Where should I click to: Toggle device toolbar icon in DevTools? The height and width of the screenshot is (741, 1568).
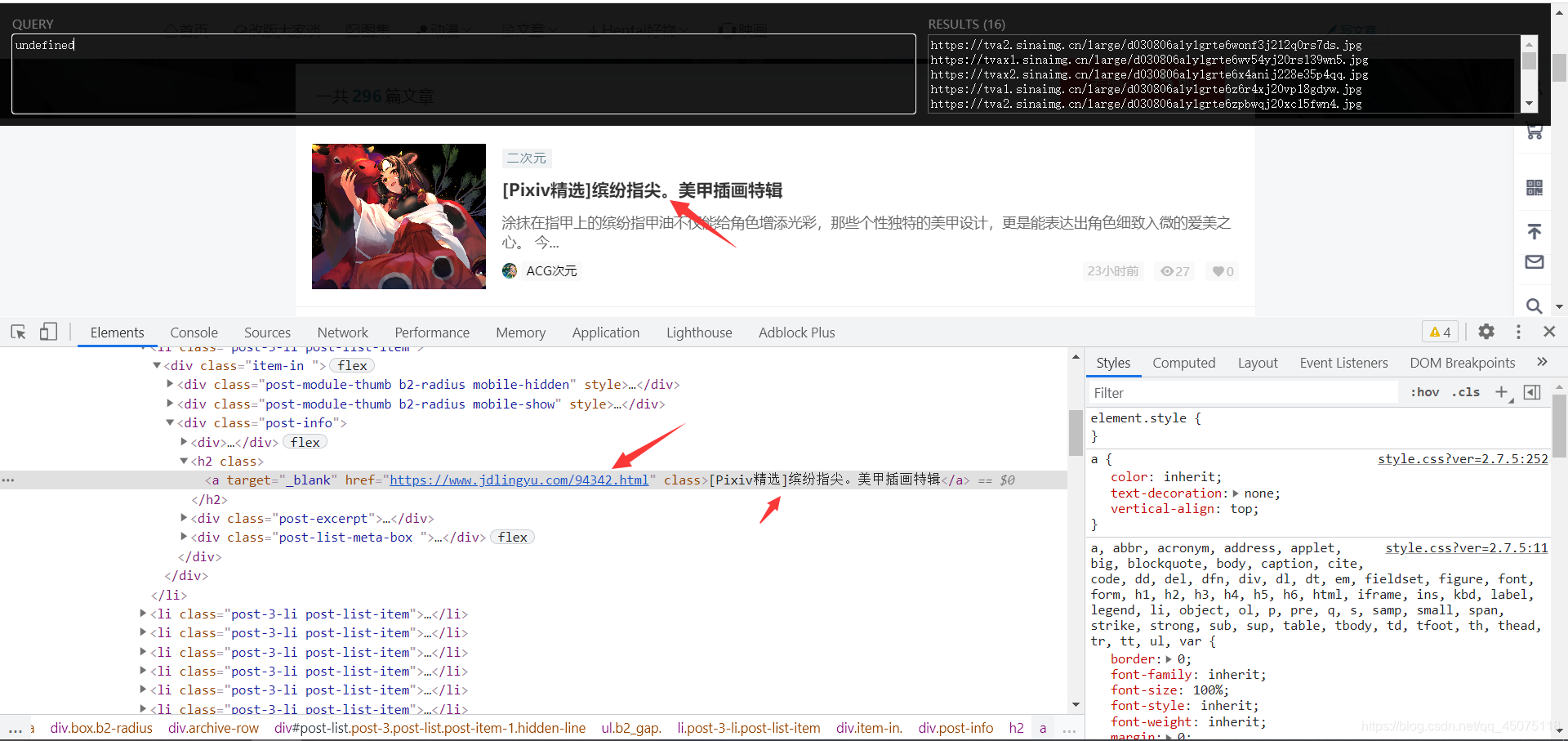click(48, 332)
